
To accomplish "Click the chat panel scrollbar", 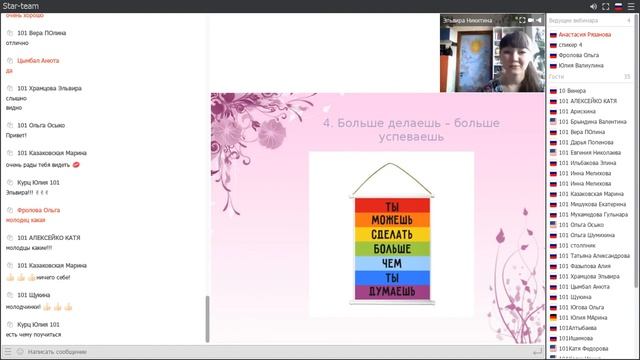I will (207, 319).
